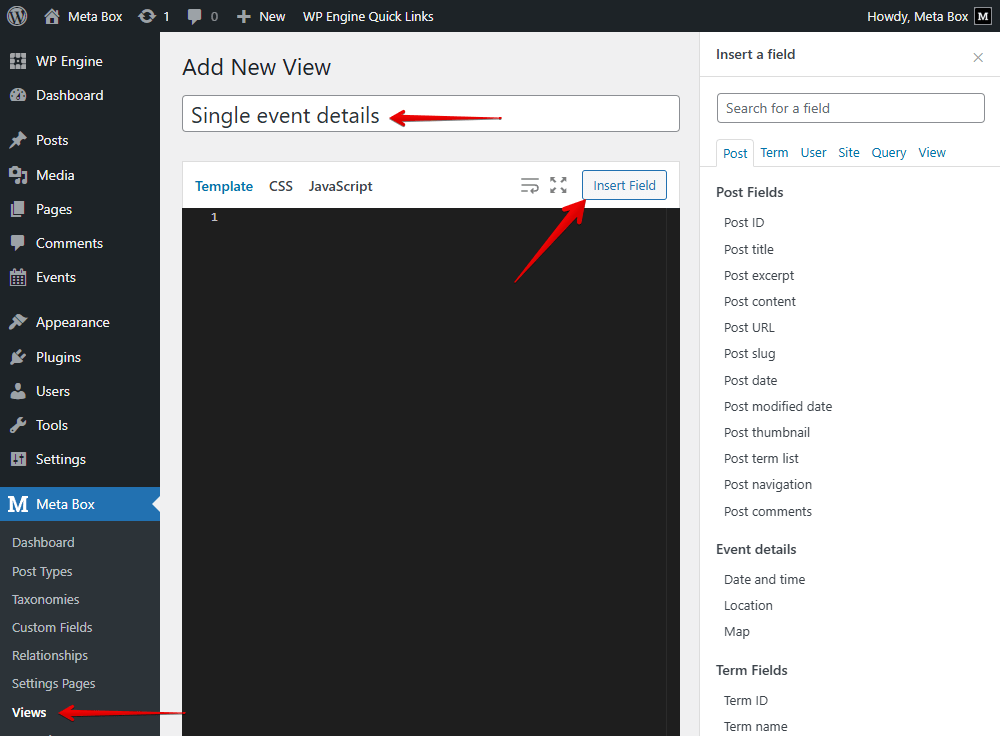1000x736 pixels.
Task: Click the Events calendar icon
Action: [x=18, y=277]
